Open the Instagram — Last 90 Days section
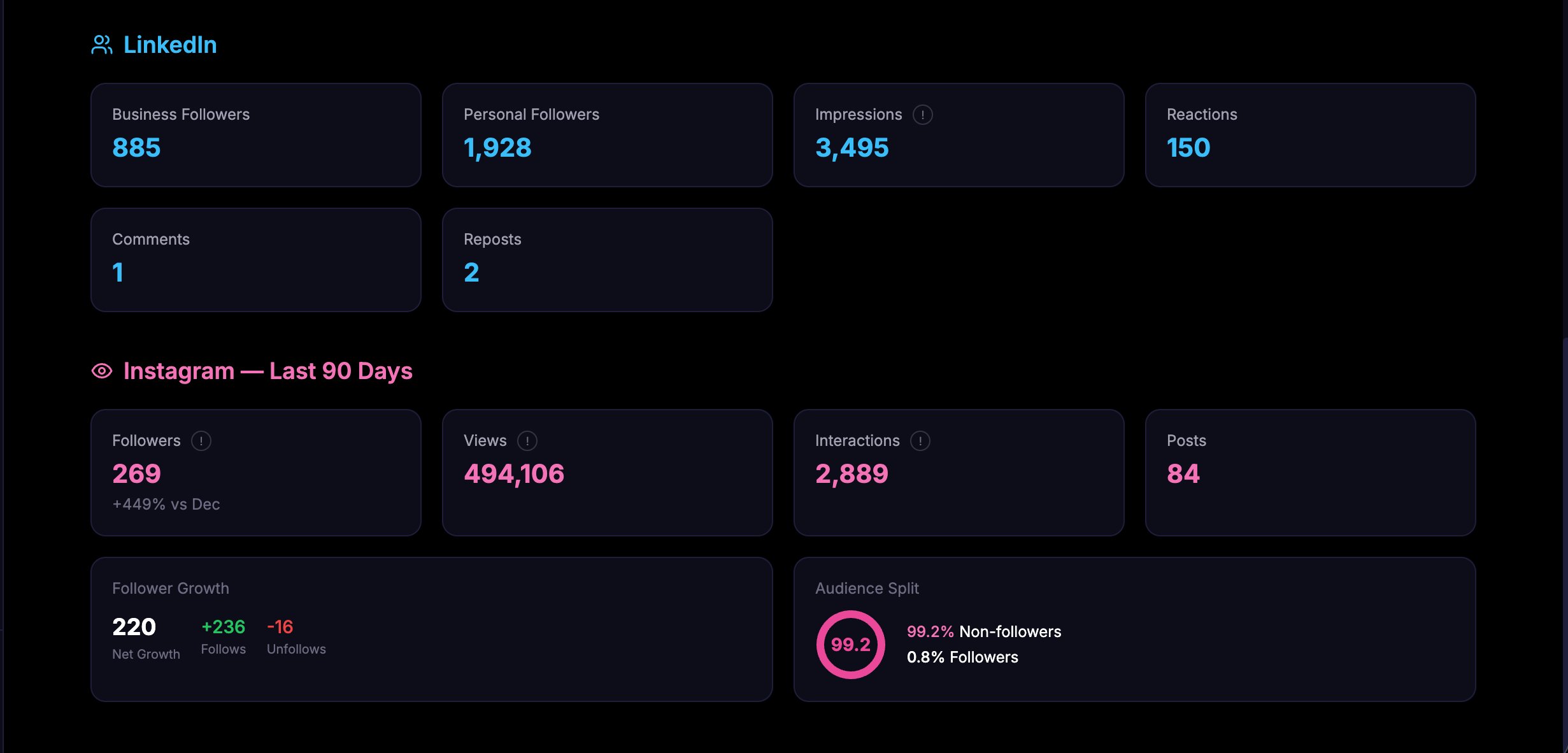Image resolution: width=1568 pixels, height=753 pixels. [269, 371]
